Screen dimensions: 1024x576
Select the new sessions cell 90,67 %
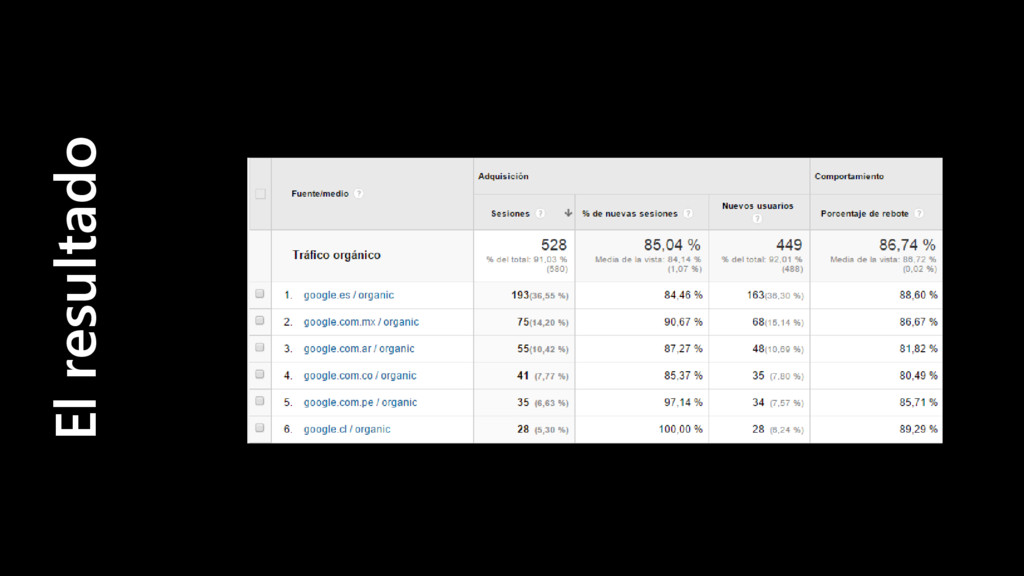[683, 322]
